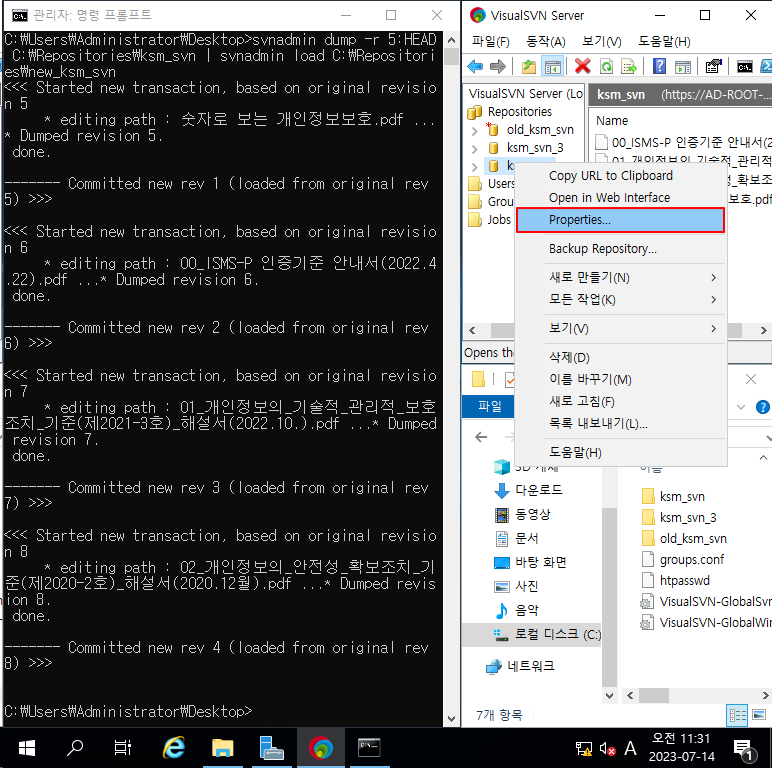Expand the highlighted repository node under ksm_svn_3
This screenshot has width=772, height=768.
click(474, 166)
